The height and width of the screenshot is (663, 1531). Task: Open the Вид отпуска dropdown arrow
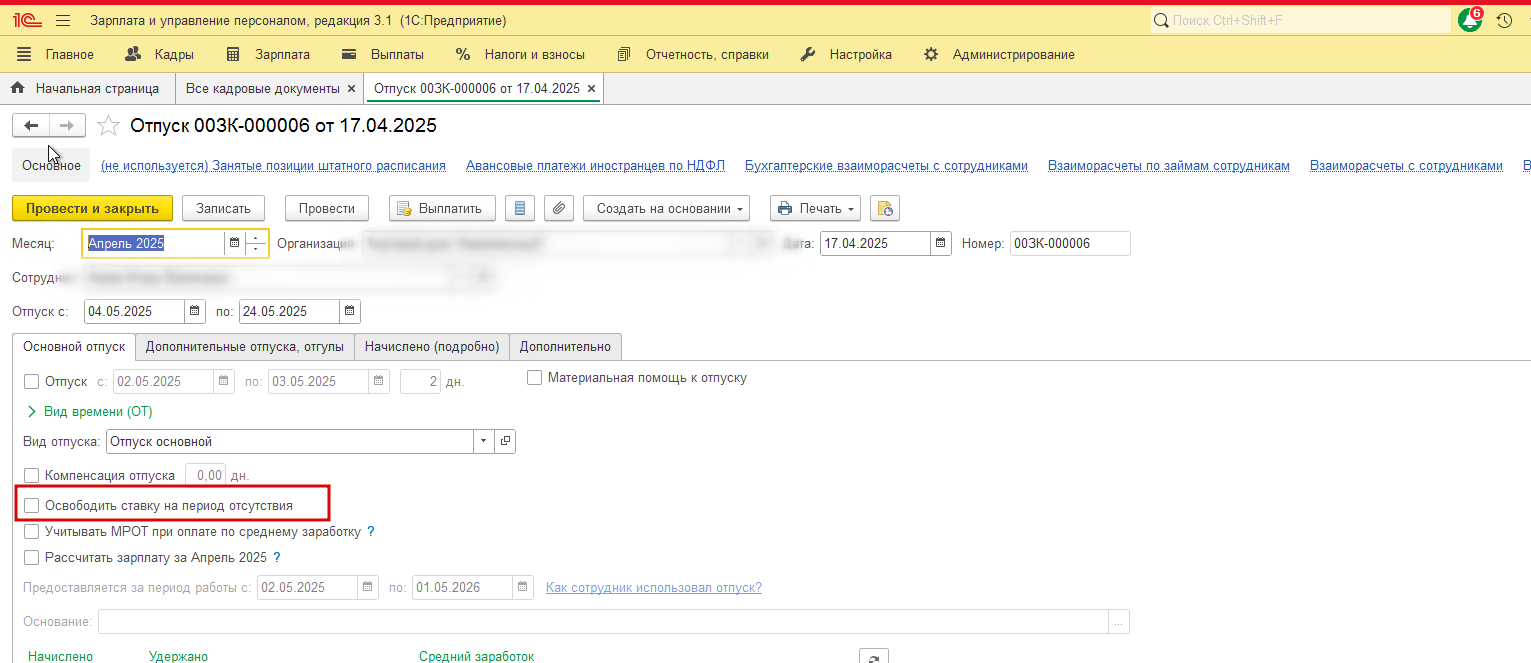pyautogui.click(x=484, y=441)
